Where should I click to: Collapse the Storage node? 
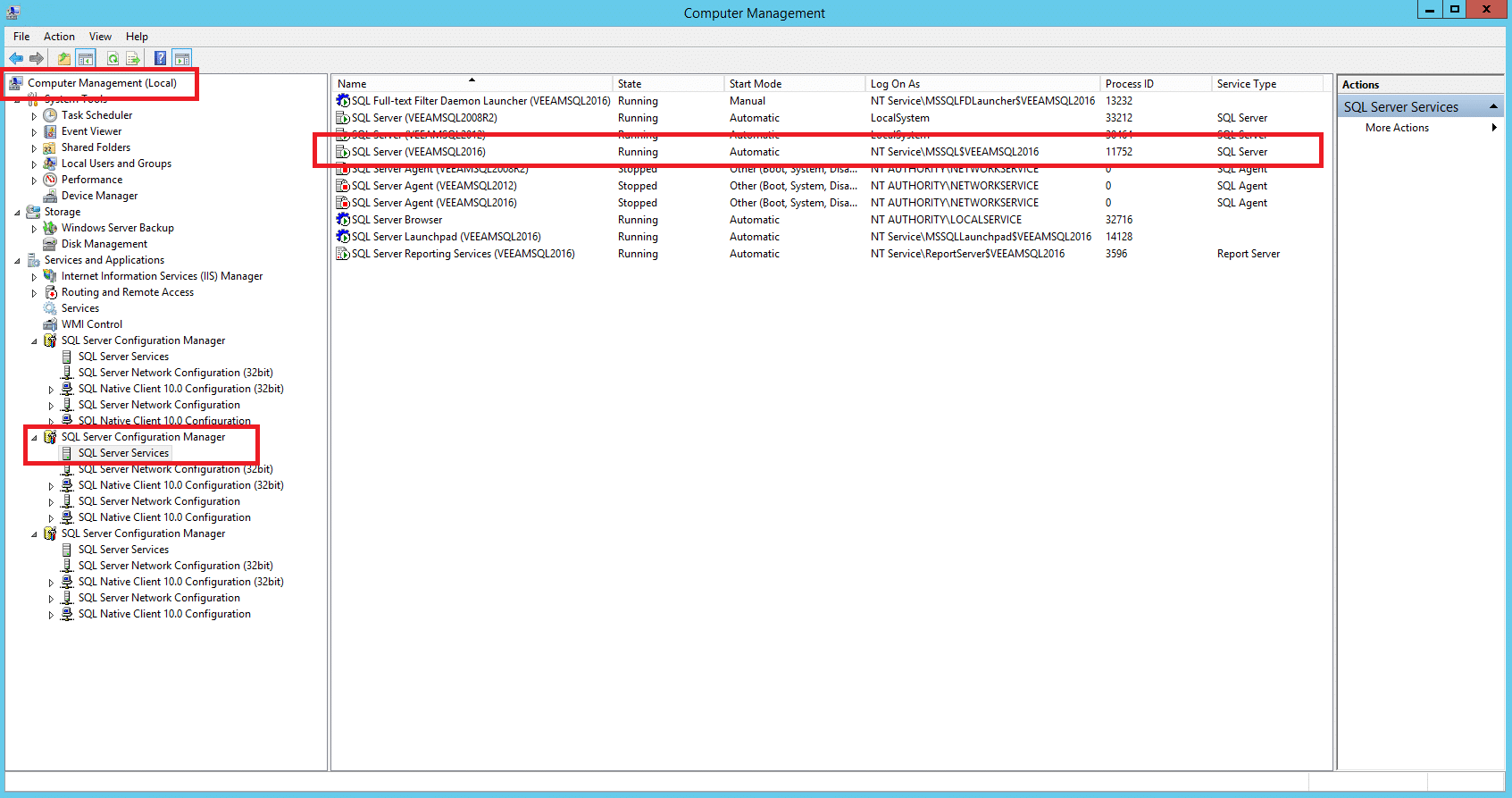[x=17, y=213]
